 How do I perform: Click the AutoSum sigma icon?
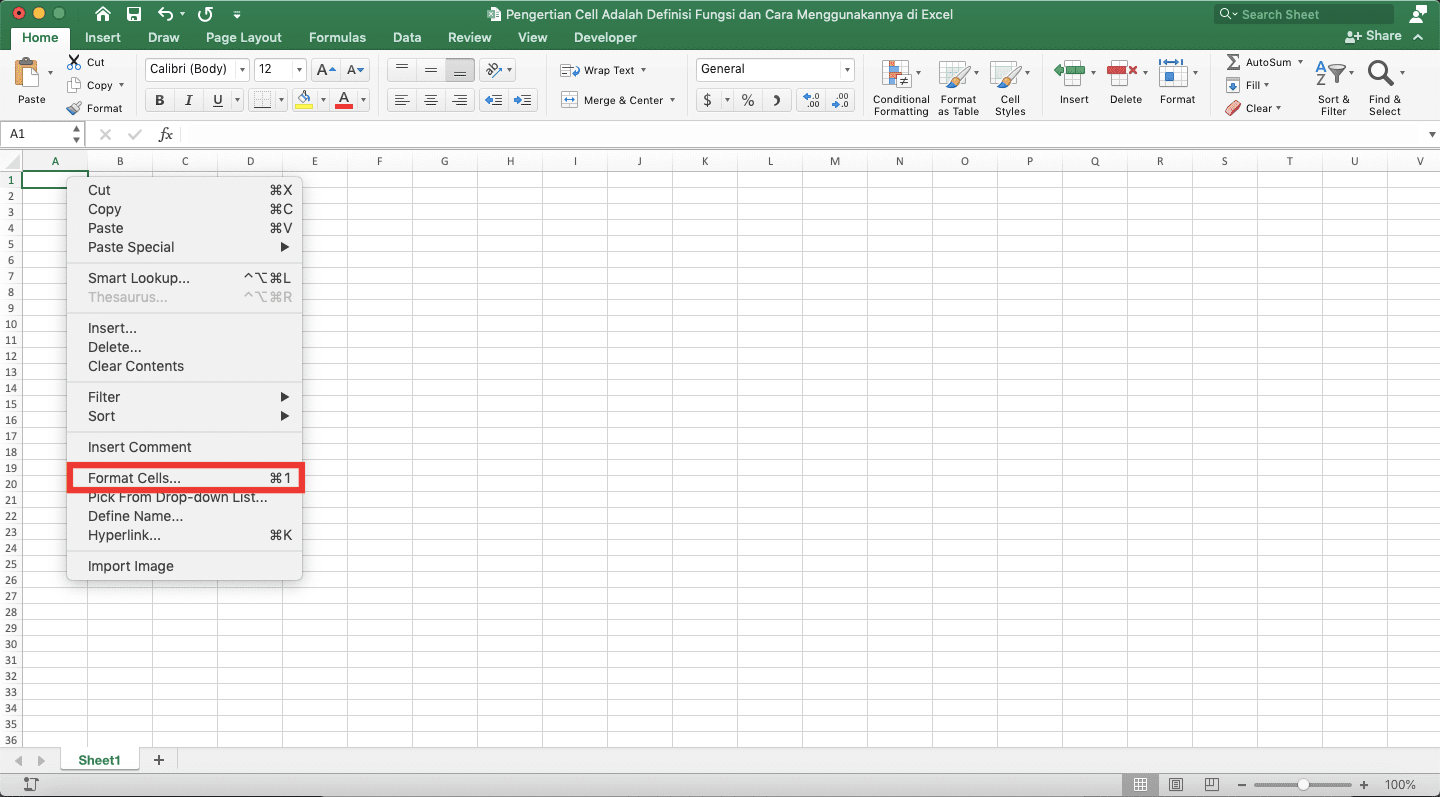[1233, 62]
